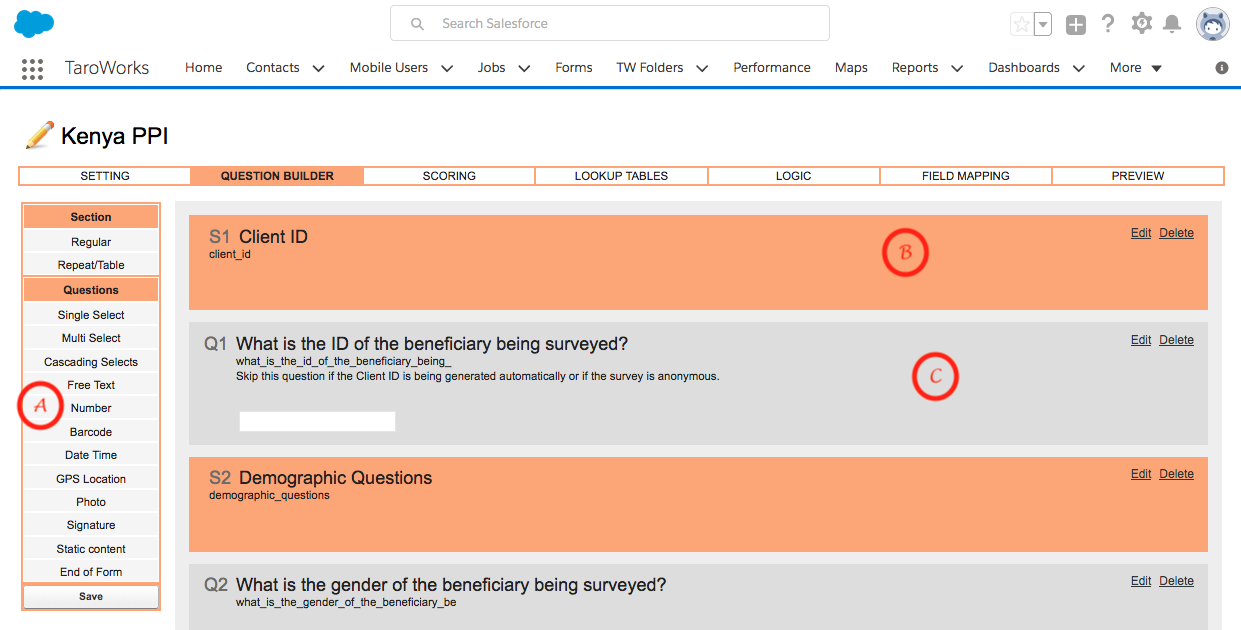This screenshot has width=1241, height=630.
Task: Add a Regular section
Action: 91,242
